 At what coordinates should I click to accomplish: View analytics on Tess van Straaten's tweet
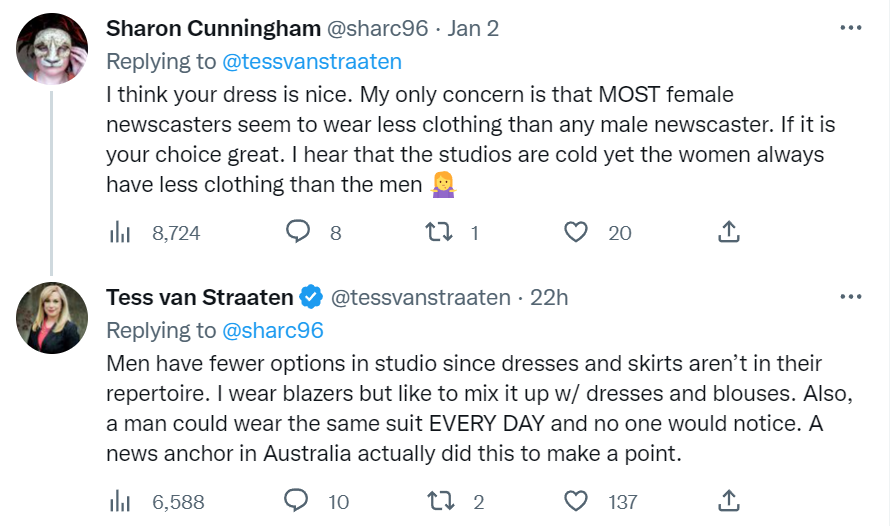(x=120, y=502)
